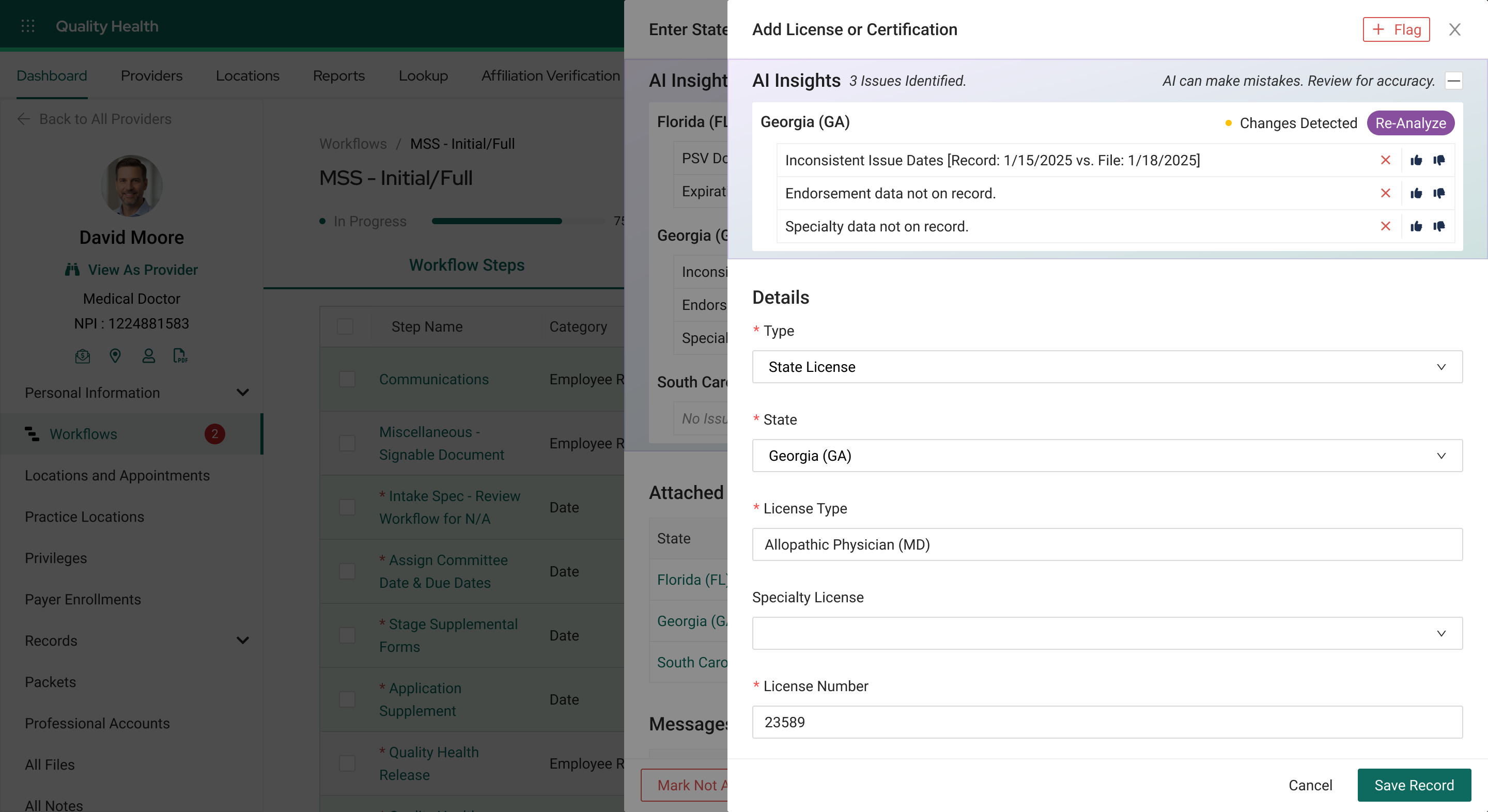Click the MSS workflow progress bar
The height and width of the screenshot is (812, 1488).
click(518, 221)
